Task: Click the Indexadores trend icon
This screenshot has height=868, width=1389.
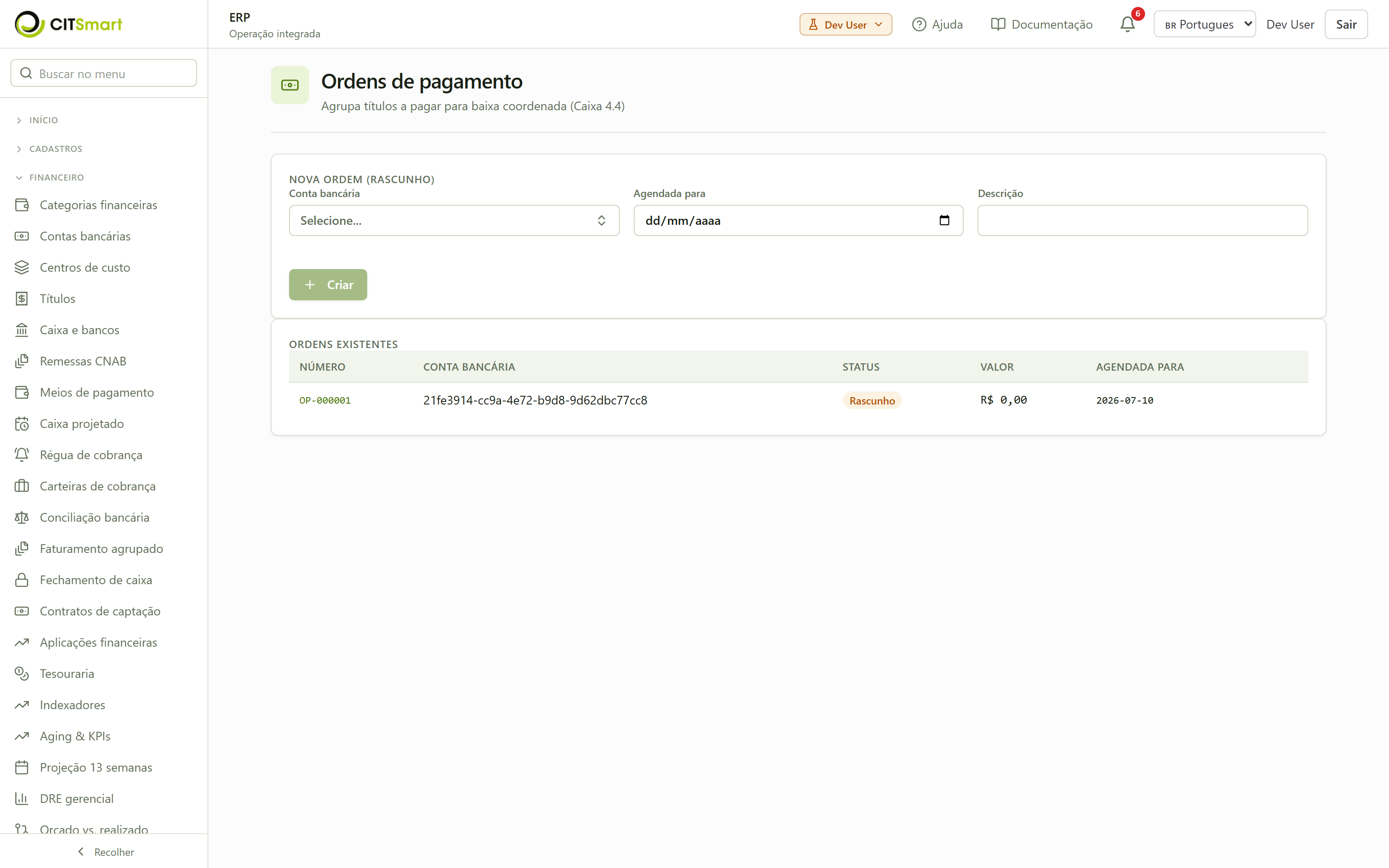Action: pyautogui.click(x=22, y=705)
